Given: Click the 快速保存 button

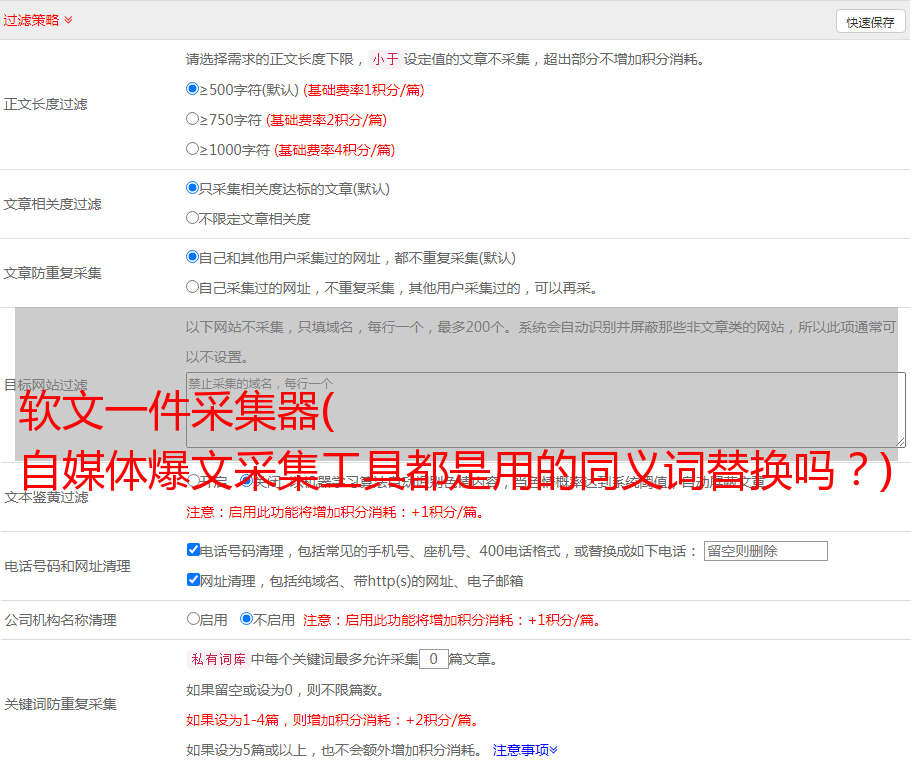Looking at the screenshot, I should 870,22.
